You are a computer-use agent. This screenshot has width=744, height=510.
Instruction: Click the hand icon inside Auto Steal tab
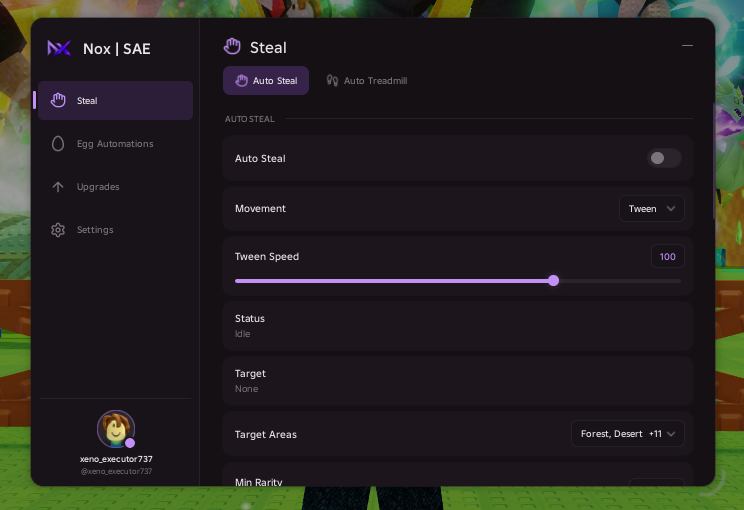[x=242, y=81]
